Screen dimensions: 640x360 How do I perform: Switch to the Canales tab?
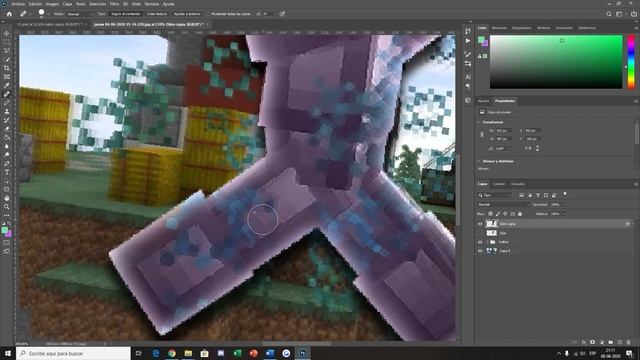point(499,184)
